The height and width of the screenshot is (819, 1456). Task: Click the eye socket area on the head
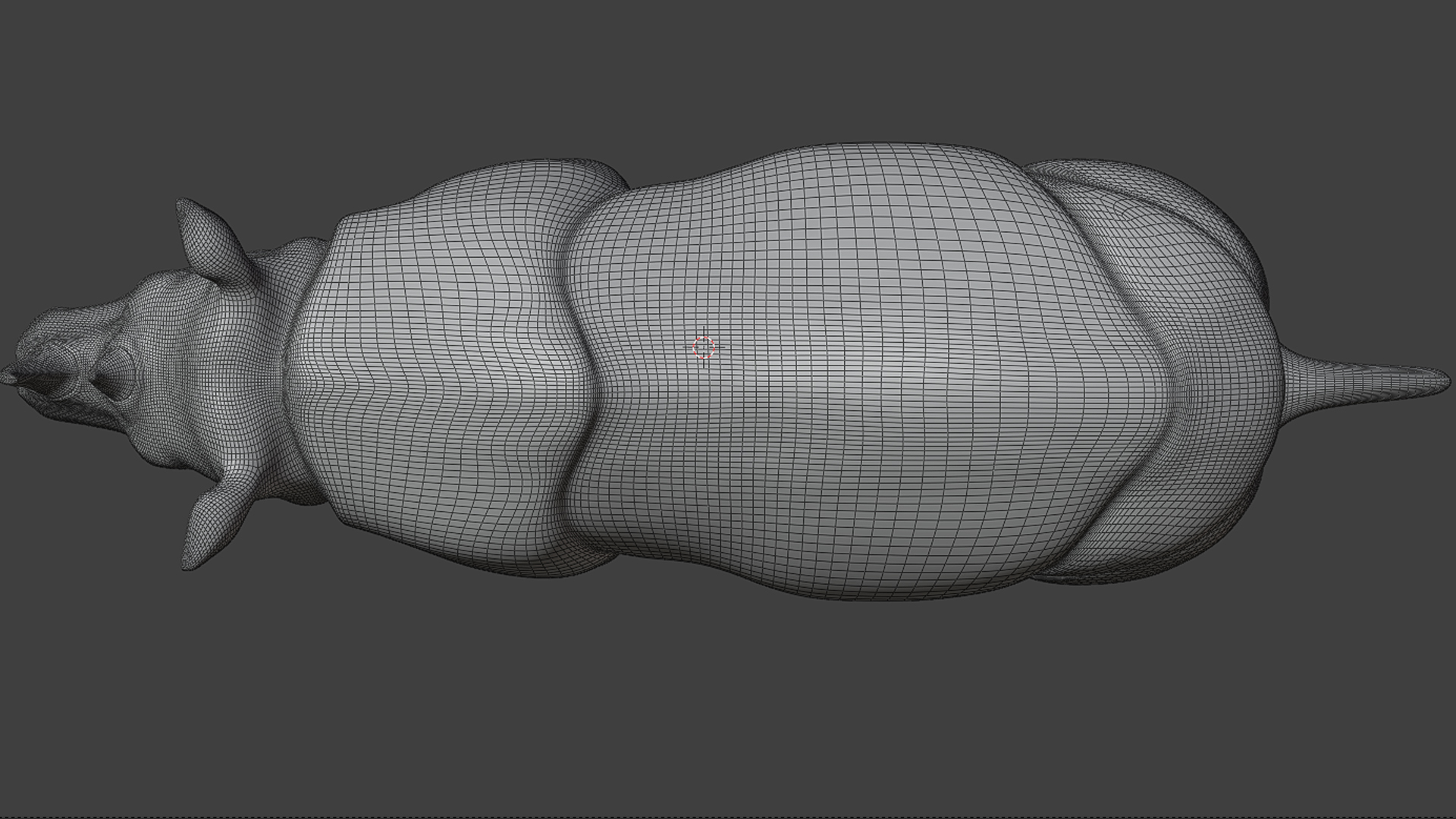(114, 375)
